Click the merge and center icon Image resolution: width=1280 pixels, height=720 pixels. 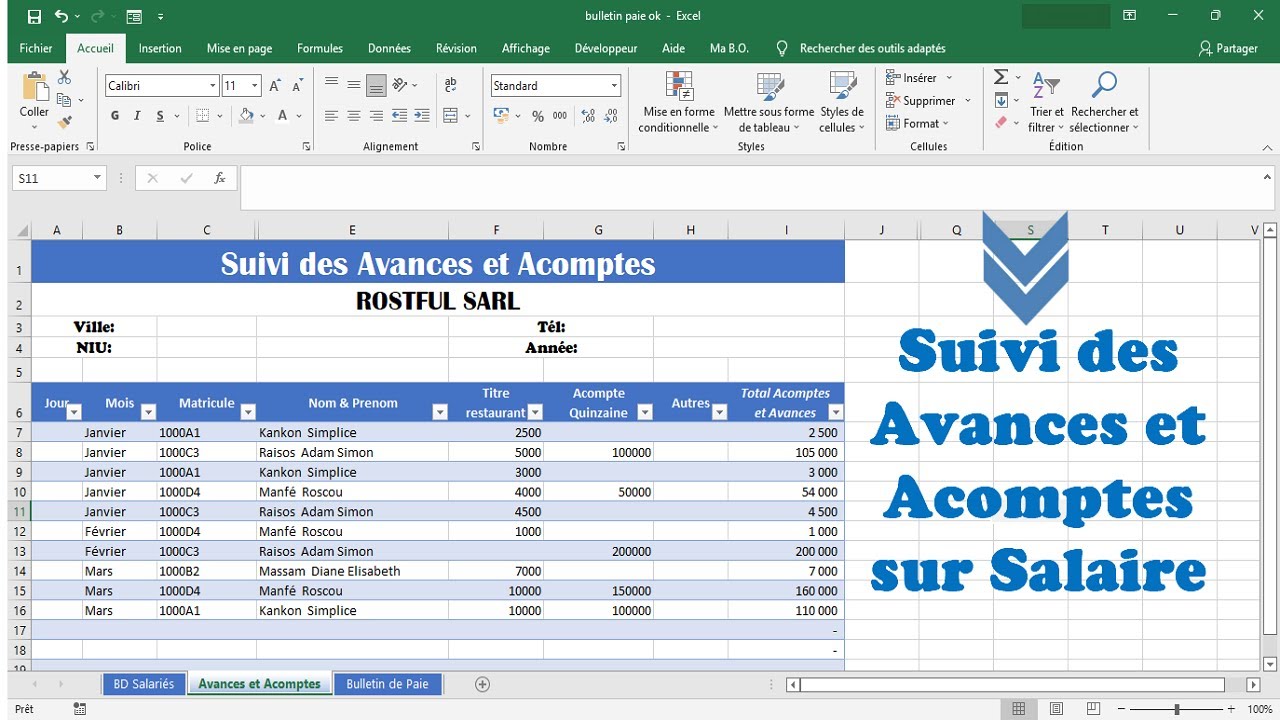451,116
